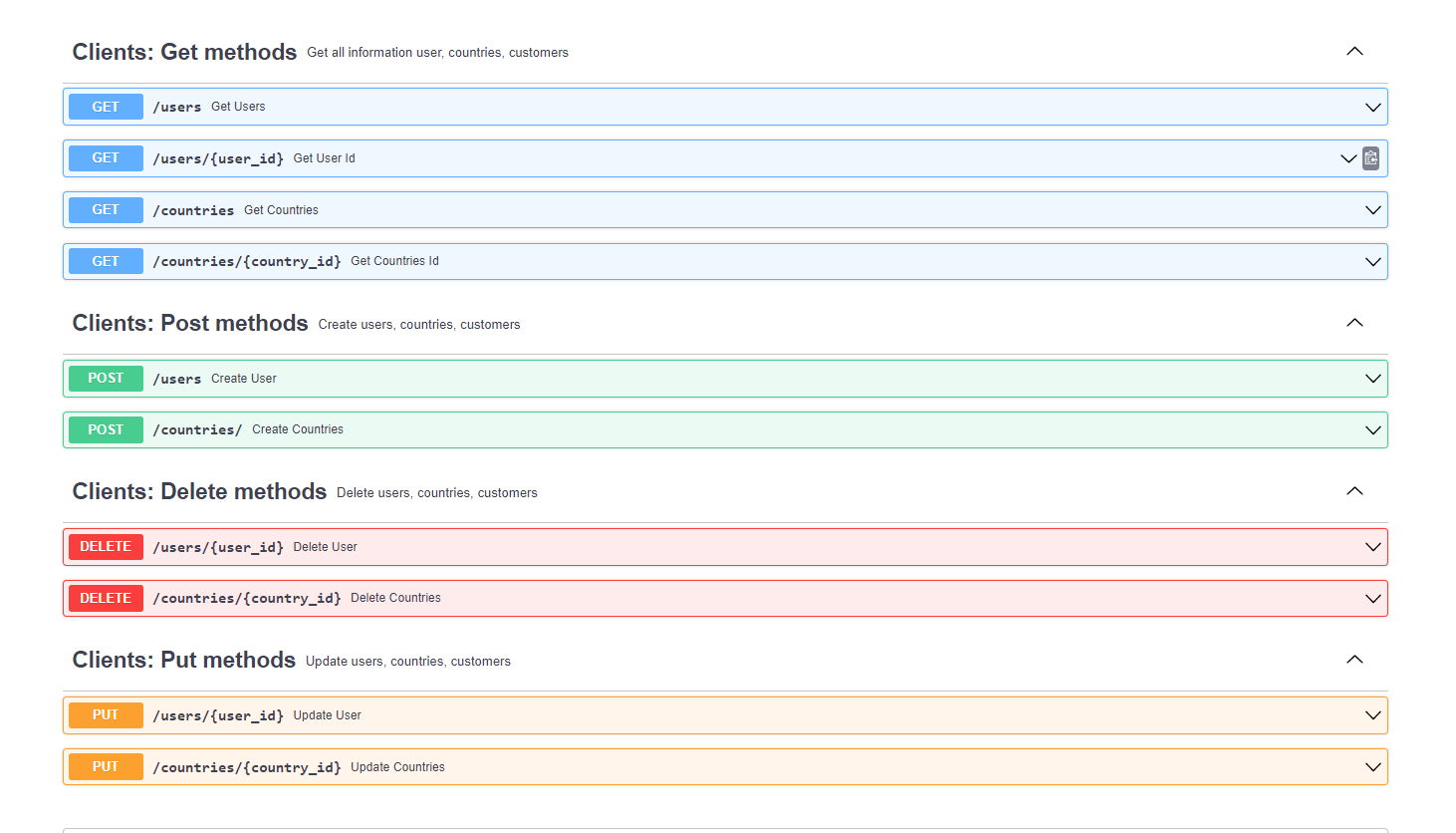Click the GET badge for /users/{user_id}
Viewport: 1456px width, 833px height.
click(106, 158)
